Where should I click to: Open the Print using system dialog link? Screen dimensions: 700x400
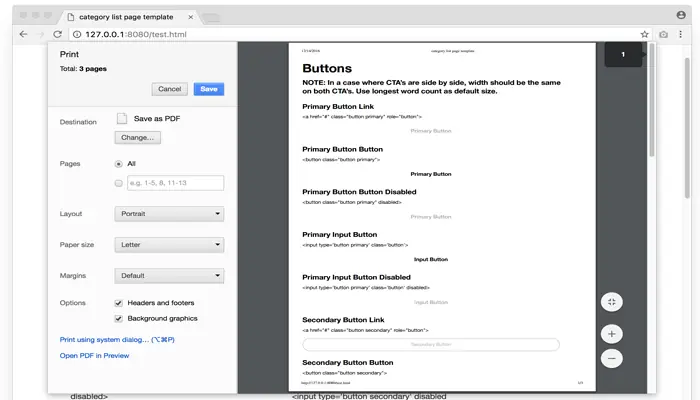tap(117, 340)
